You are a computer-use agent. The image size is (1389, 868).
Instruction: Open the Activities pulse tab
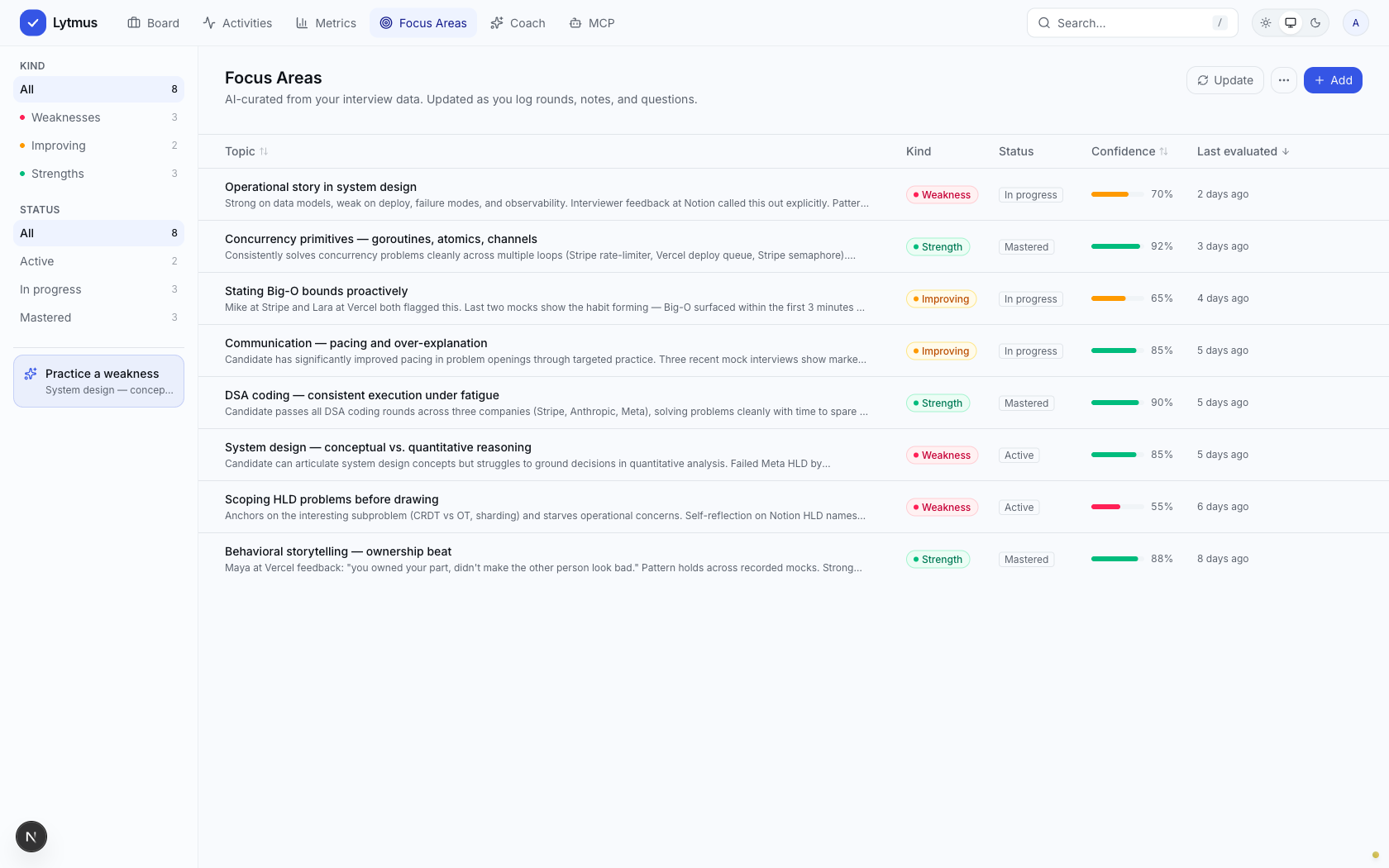[237, 23]
